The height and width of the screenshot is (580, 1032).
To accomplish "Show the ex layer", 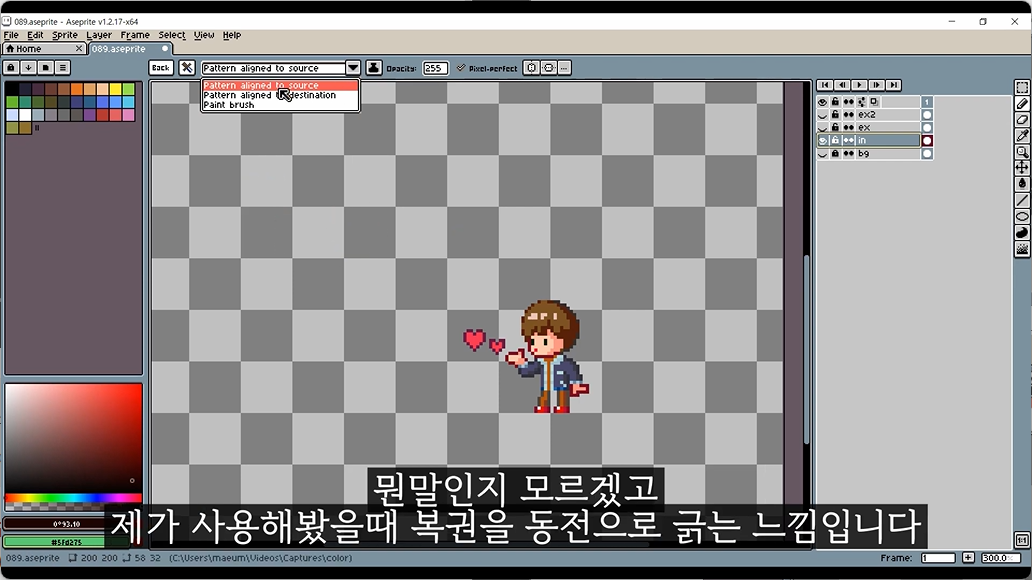I will [823, 128].
